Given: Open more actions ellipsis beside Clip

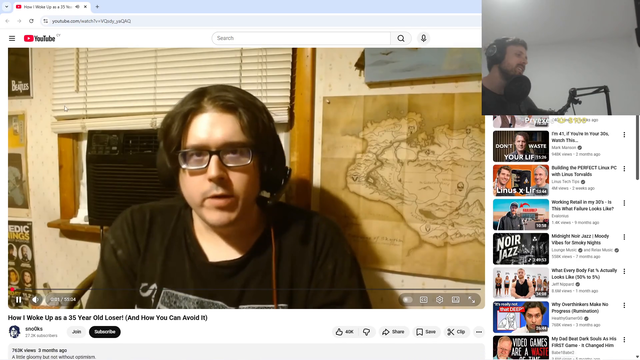Looking at the screenshot, I should (x=479, y=332).
